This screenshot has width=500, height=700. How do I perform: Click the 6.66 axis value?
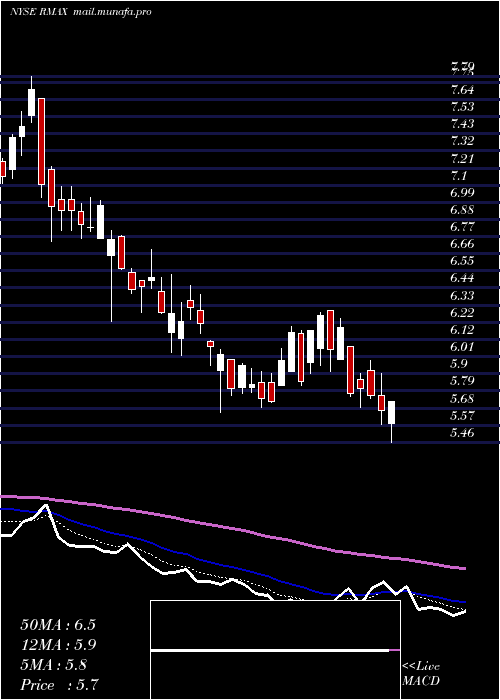pos(462,244)
